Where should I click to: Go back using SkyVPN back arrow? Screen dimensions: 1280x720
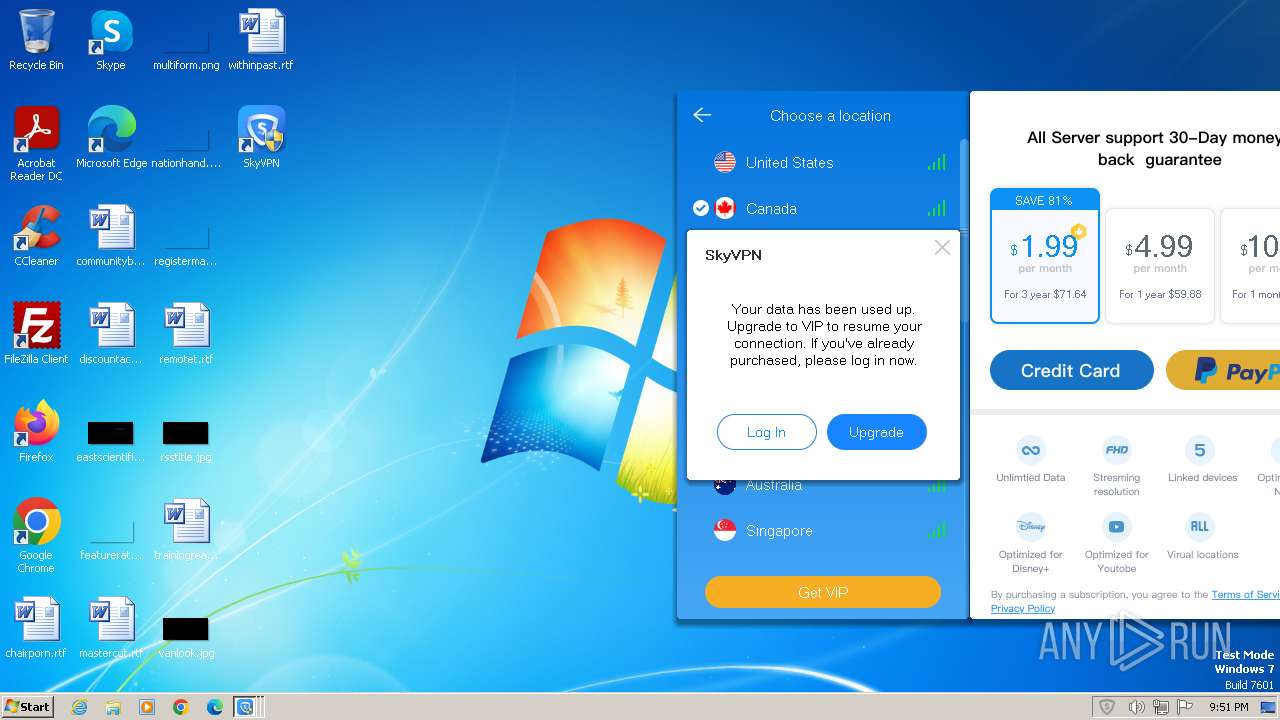(702, 115)
